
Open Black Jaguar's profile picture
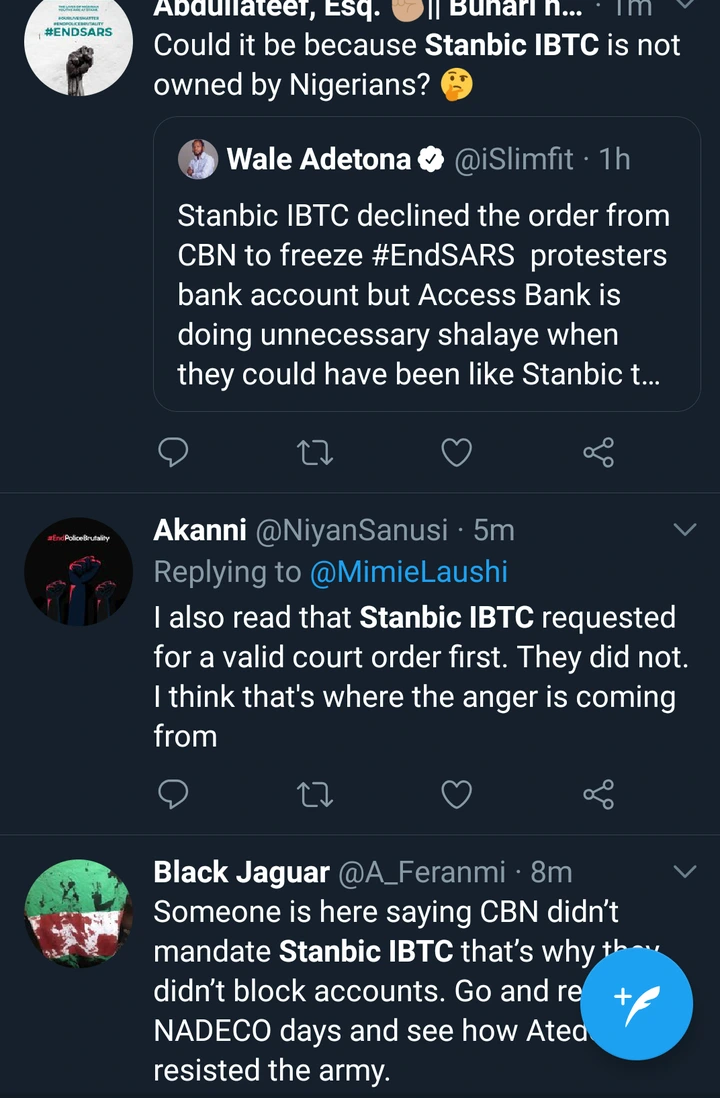(79, 914)
